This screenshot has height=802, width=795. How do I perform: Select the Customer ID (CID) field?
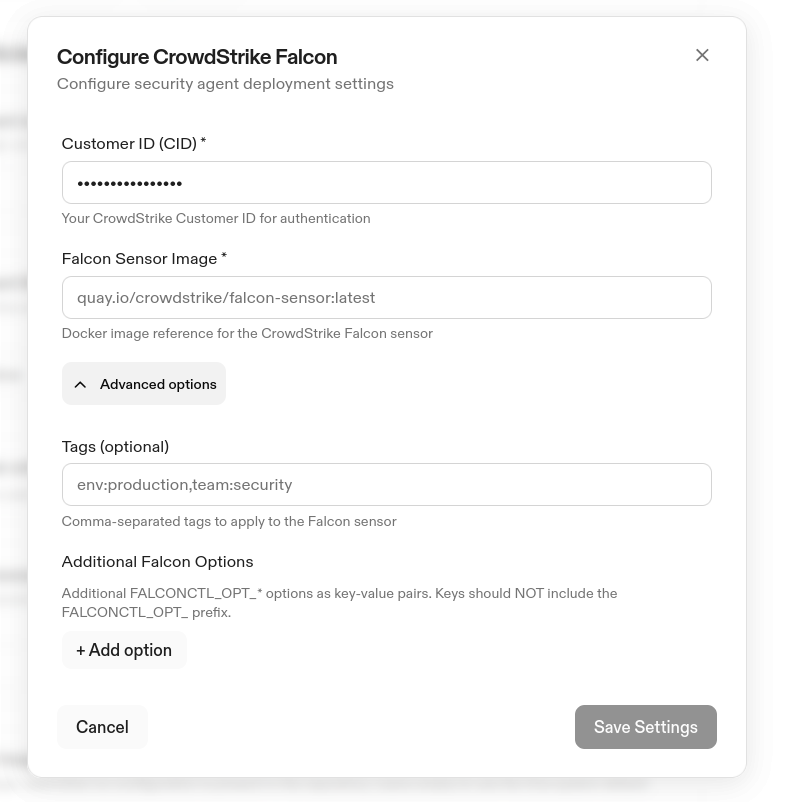coord(387,182)
